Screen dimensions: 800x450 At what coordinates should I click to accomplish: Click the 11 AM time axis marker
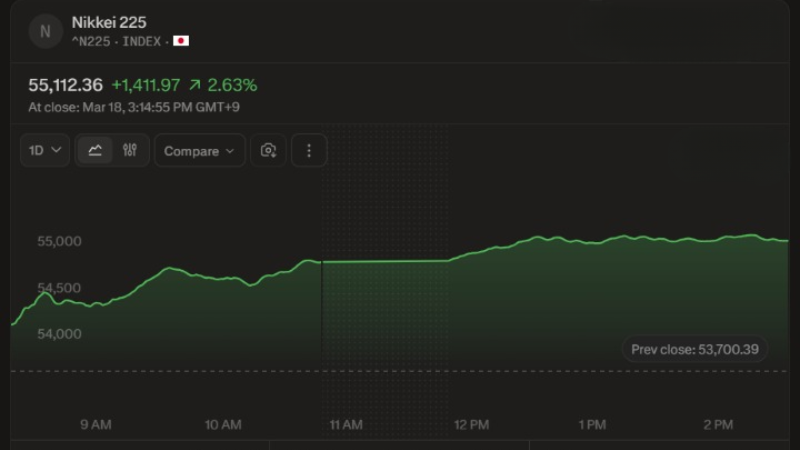pyautogui.click(x=346, y=425)
